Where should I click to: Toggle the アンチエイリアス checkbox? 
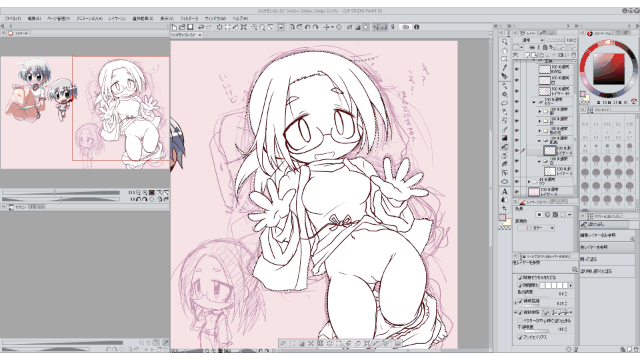click(520, 337)
